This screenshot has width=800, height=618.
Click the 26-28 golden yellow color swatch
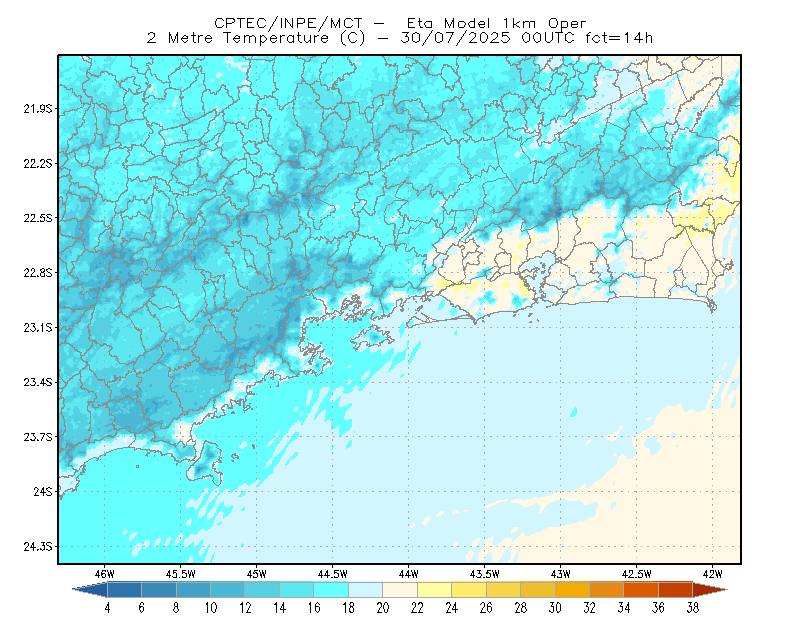pos(504,590)
